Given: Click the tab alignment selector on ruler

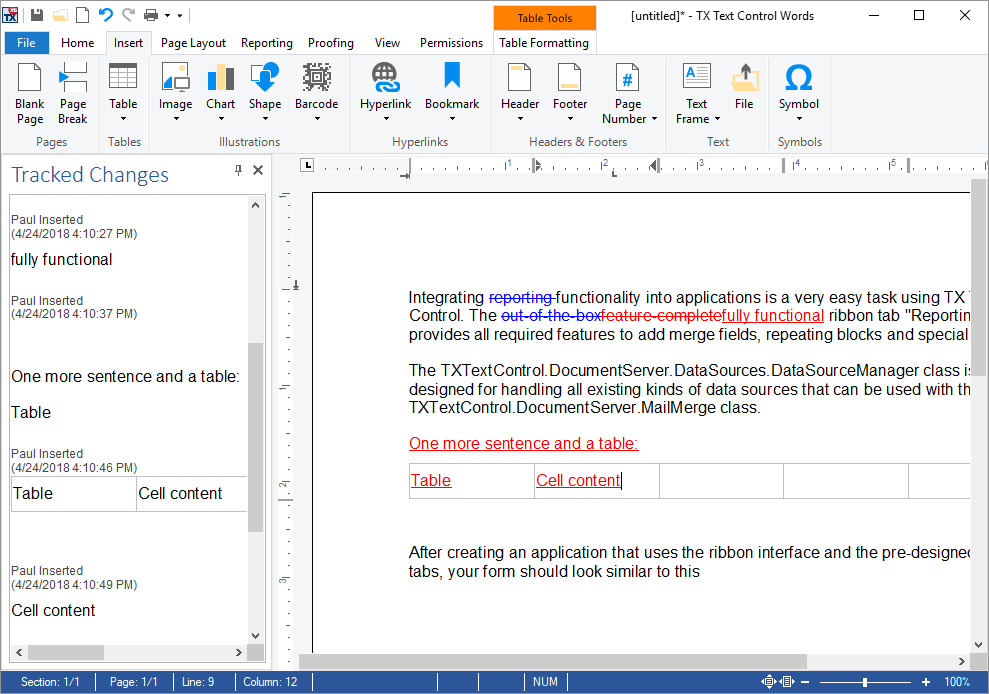Looking at the screenshot, I should (307, 165).
